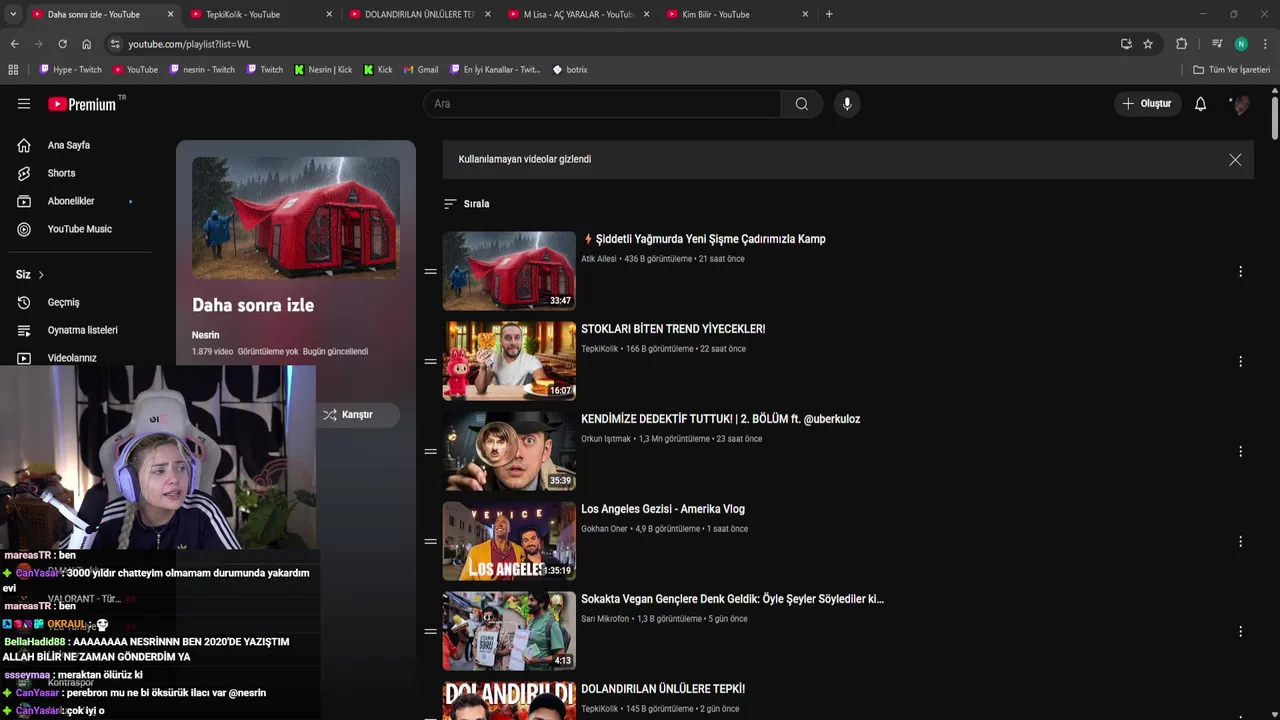Reload the page in Chrome
This screenshot has height=720, width=1280.
[x=62, y=44]
